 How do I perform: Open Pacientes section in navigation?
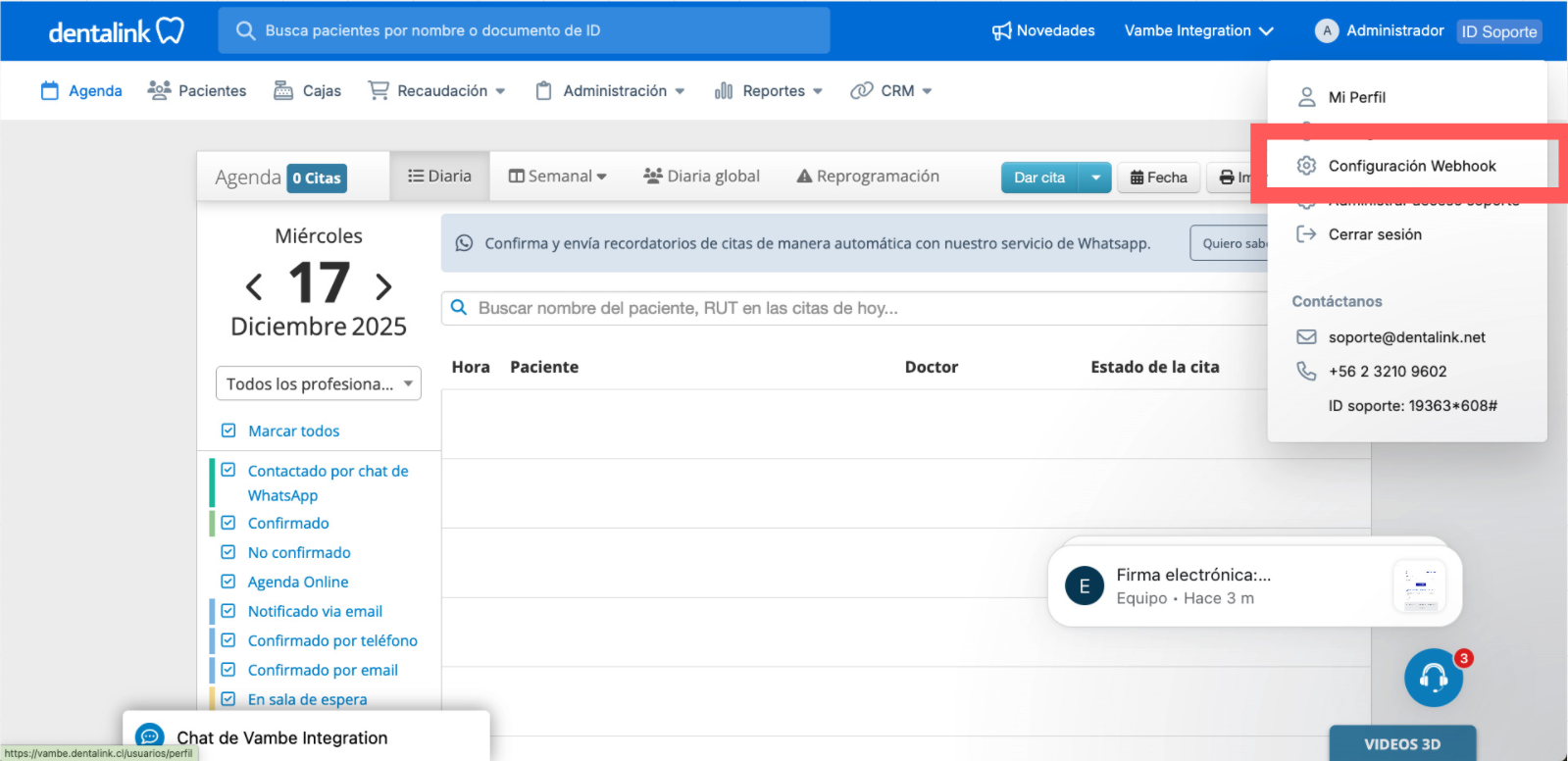click(197, 91)
